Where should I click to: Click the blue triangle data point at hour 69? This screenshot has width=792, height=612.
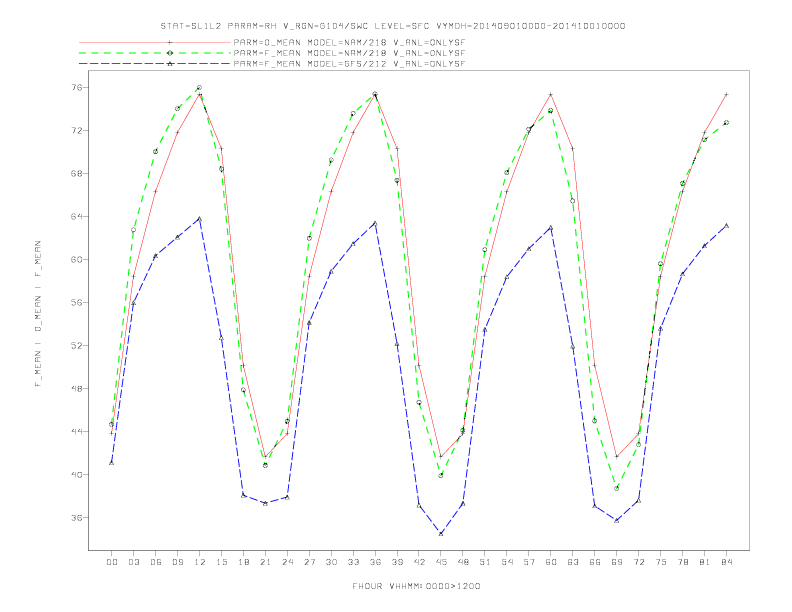click(617, 520)
